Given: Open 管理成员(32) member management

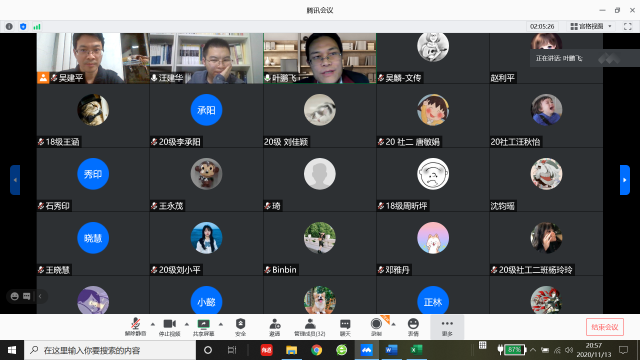Looking at the screenshot, I should point(310,327).
